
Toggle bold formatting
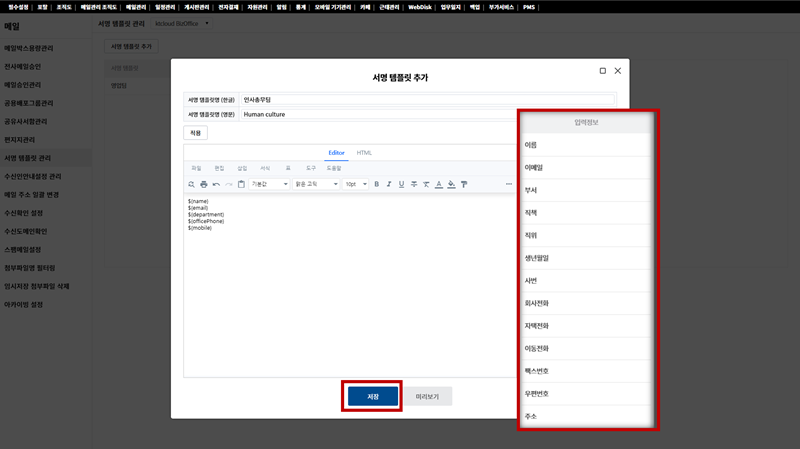[x=377, y=184]
